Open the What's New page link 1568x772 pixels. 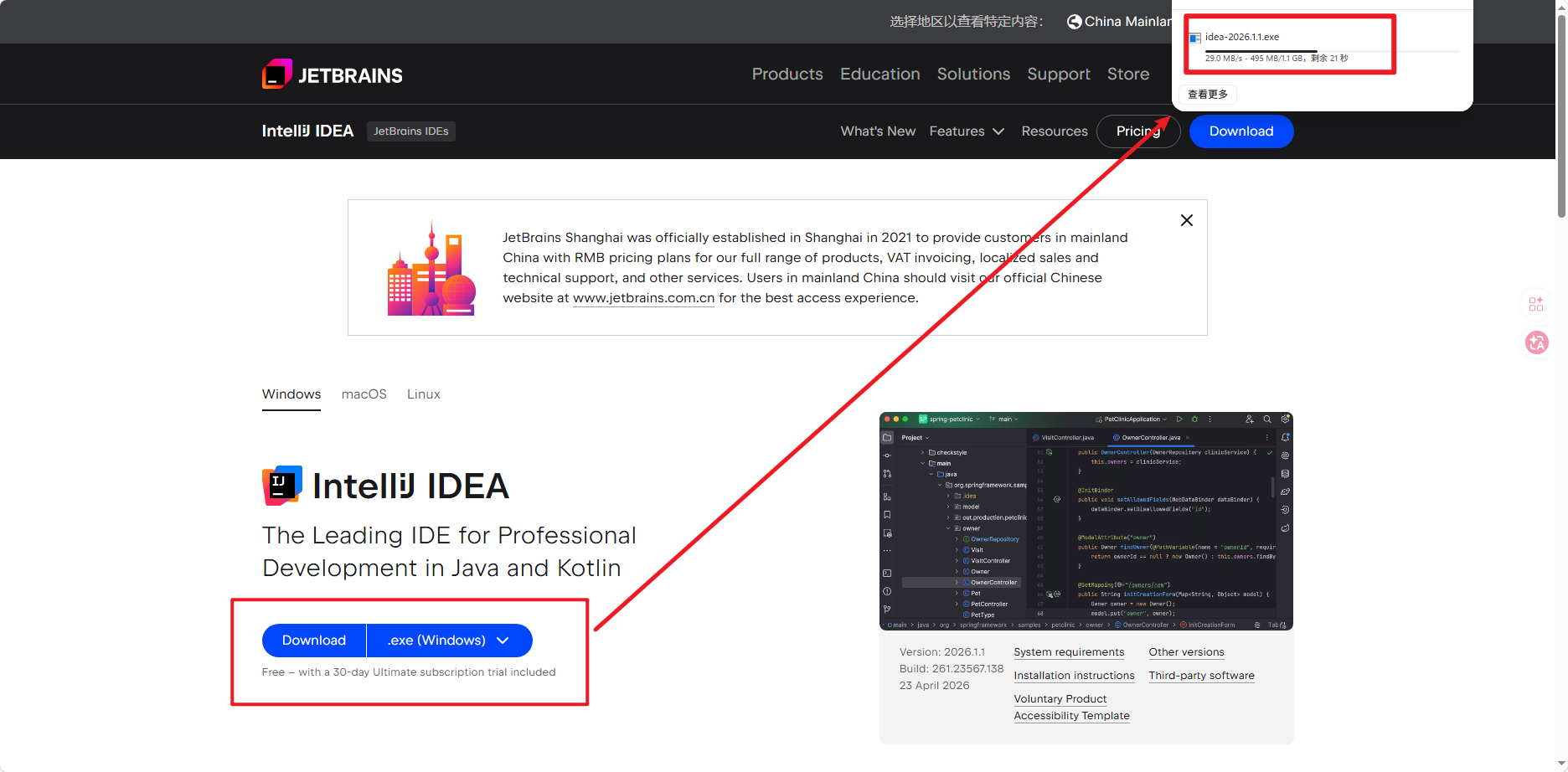click(879, 131)
